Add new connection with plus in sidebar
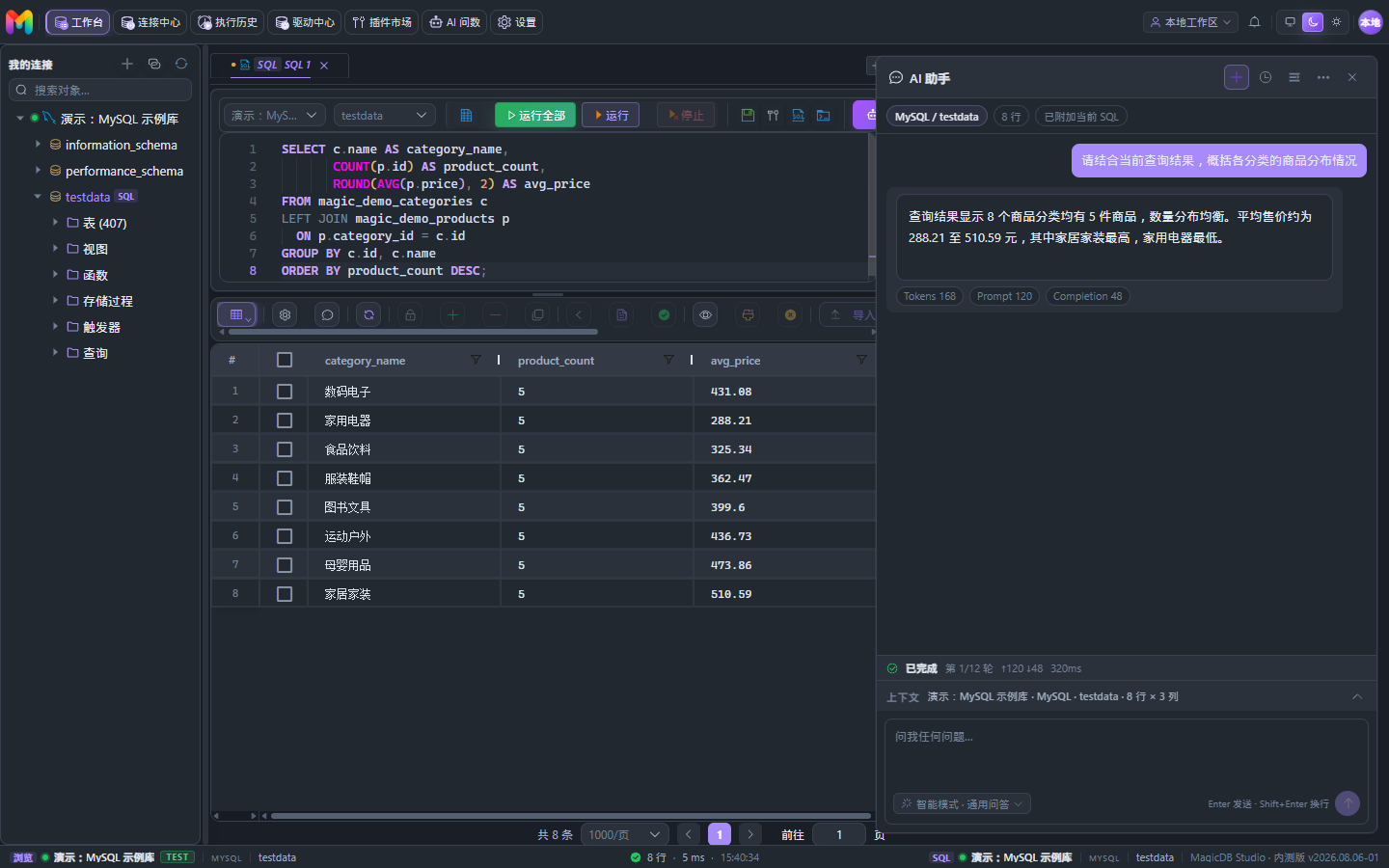Image resolution: width=1389 pixels, height=868 pixels. [126, 64]
